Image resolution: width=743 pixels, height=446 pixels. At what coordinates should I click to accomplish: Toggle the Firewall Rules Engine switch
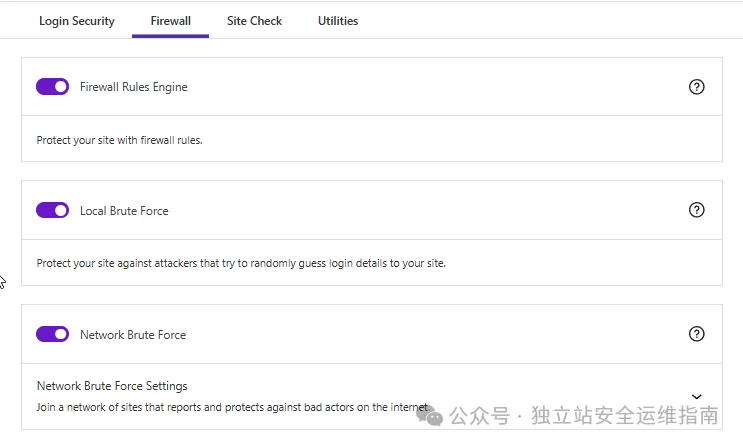53,87
